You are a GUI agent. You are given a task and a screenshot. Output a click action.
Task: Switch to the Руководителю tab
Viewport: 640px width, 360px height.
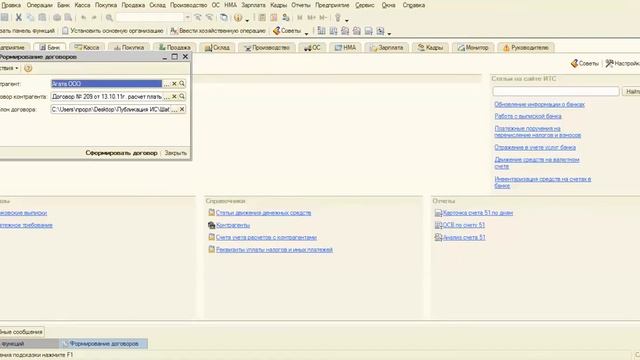[x=526, y=47]
